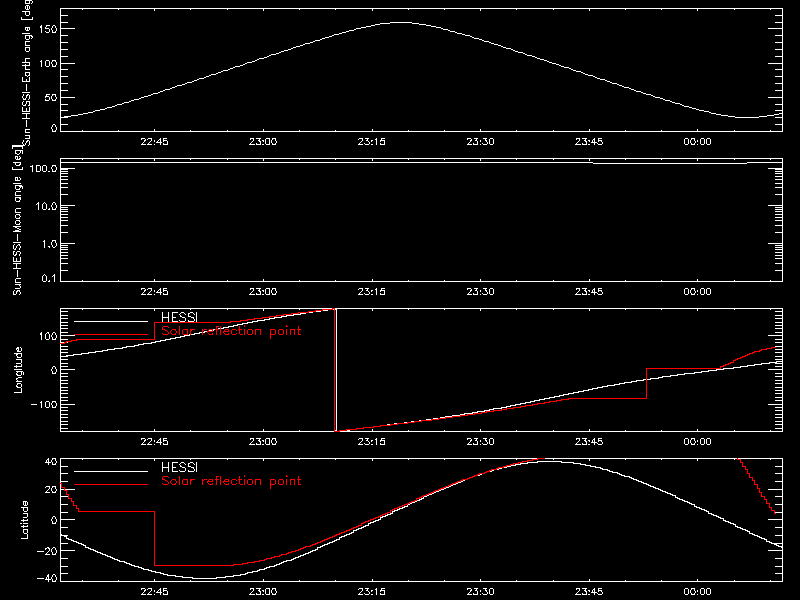Click the 150 tick on Earth angle axis

(47, 29)
